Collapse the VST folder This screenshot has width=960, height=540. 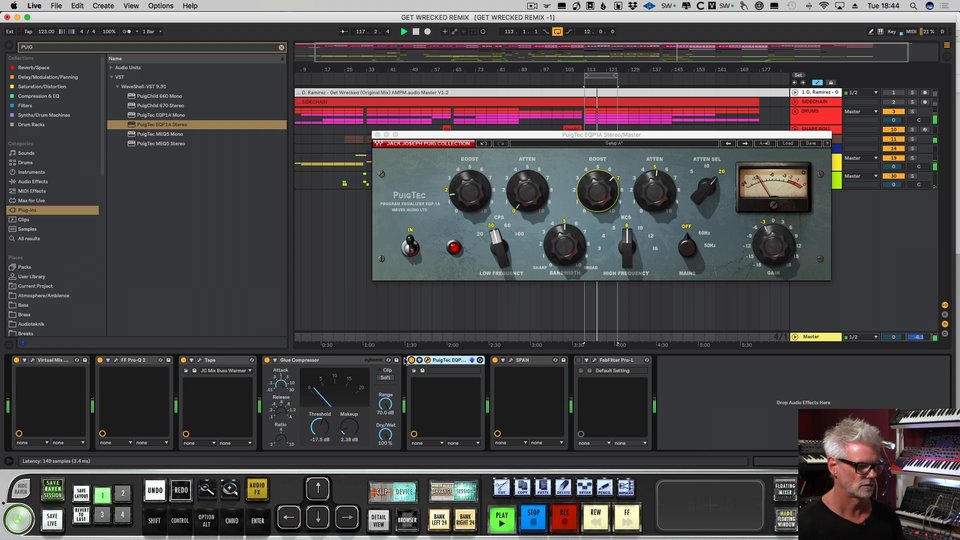click(x=111, y=77)
